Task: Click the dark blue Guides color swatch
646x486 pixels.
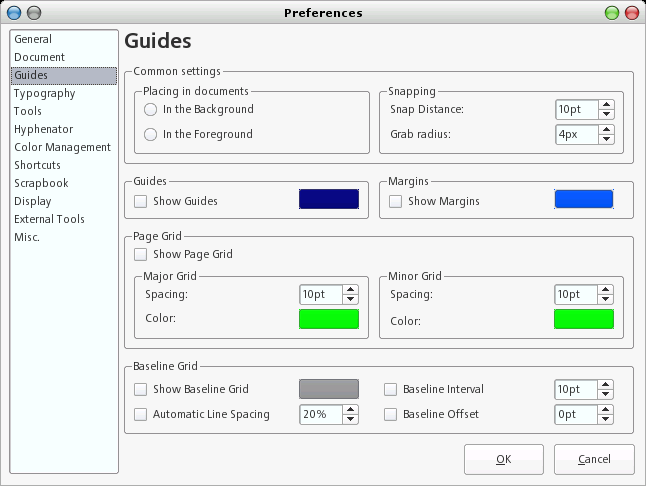Action: point(329,199)
